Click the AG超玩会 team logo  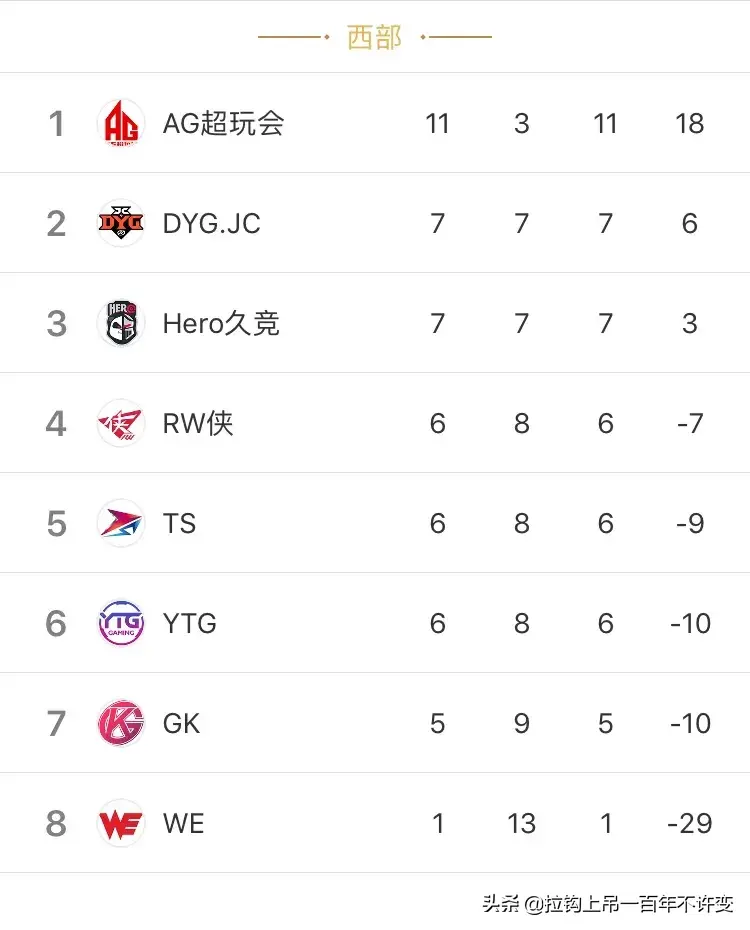[x=121, y=124]
